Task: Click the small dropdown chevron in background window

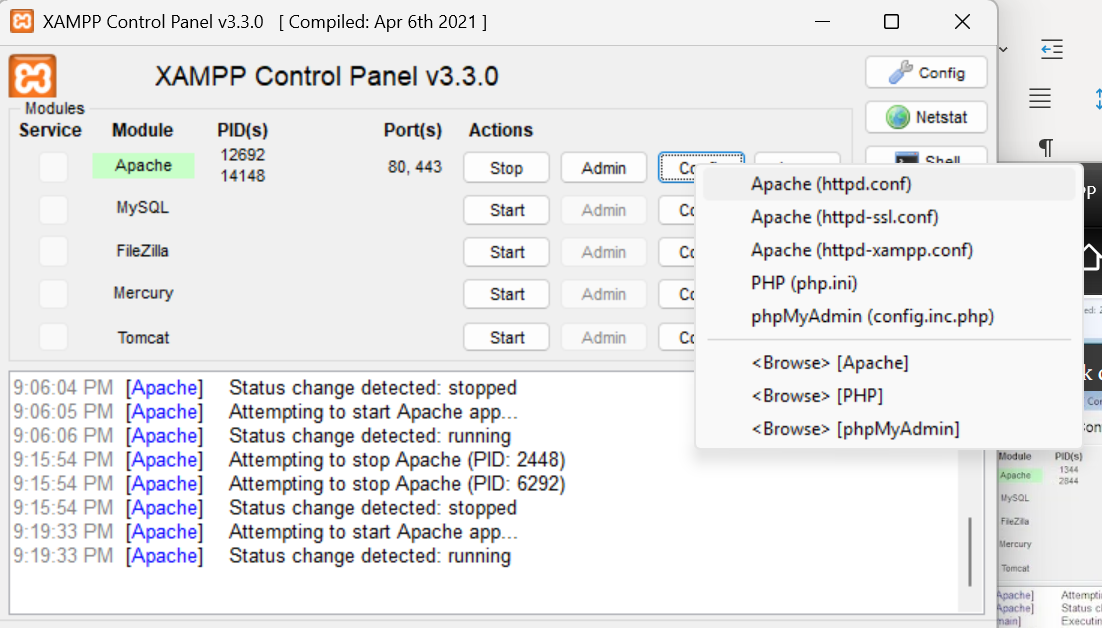Action: tap(1004, 49)
